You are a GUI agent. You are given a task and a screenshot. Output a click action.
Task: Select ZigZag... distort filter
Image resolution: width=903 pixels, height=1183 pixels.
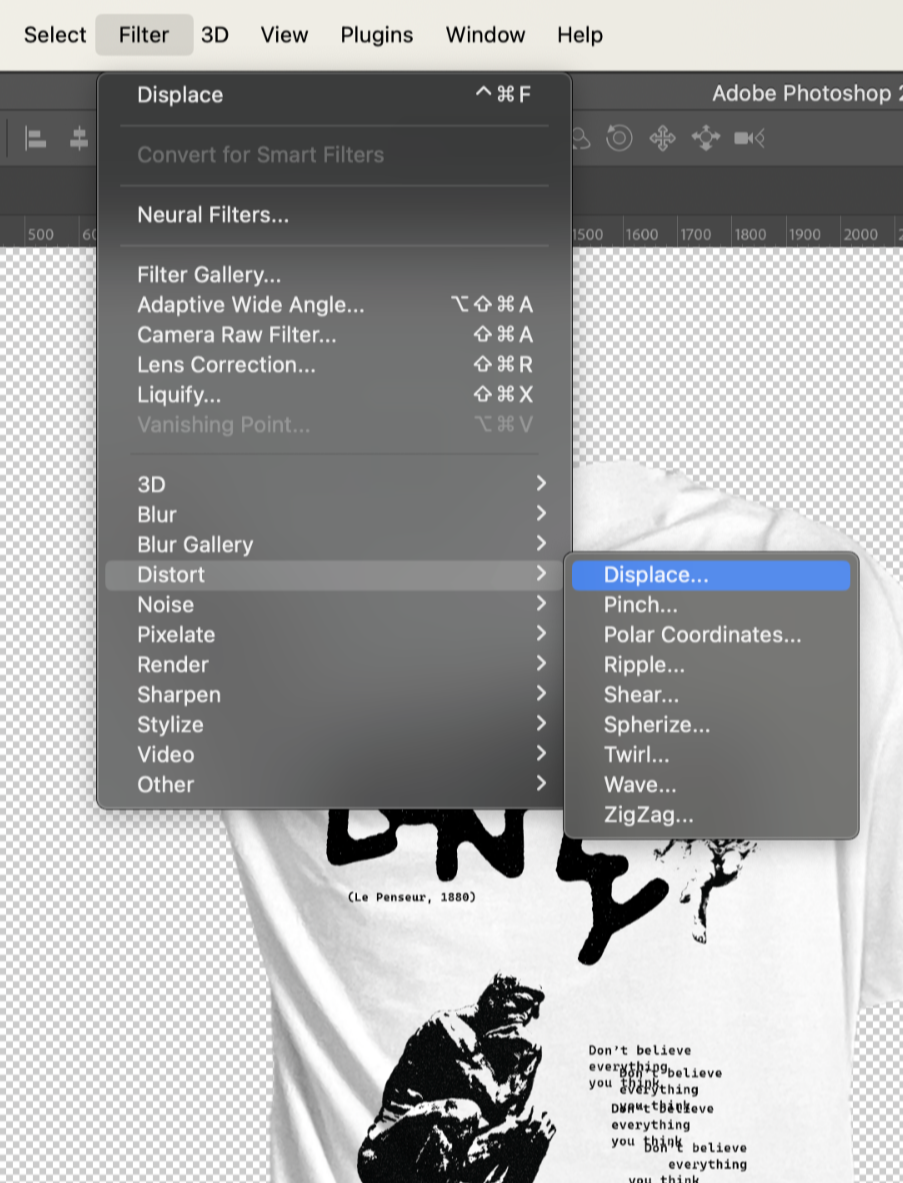pos(711,815)
